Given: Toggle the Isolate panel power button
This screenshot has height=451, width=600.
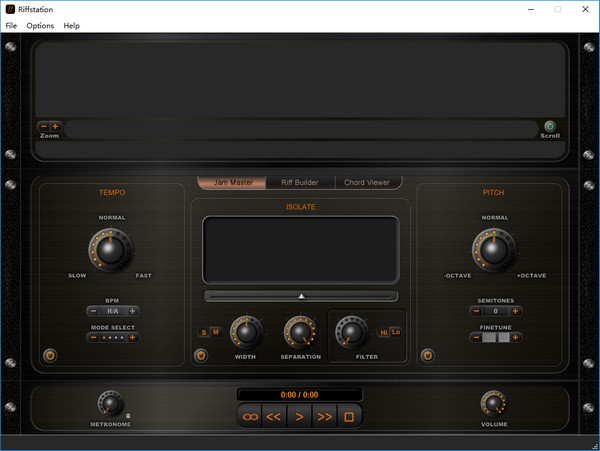Looking at the screenshot, I should click(x=201, y=356).
